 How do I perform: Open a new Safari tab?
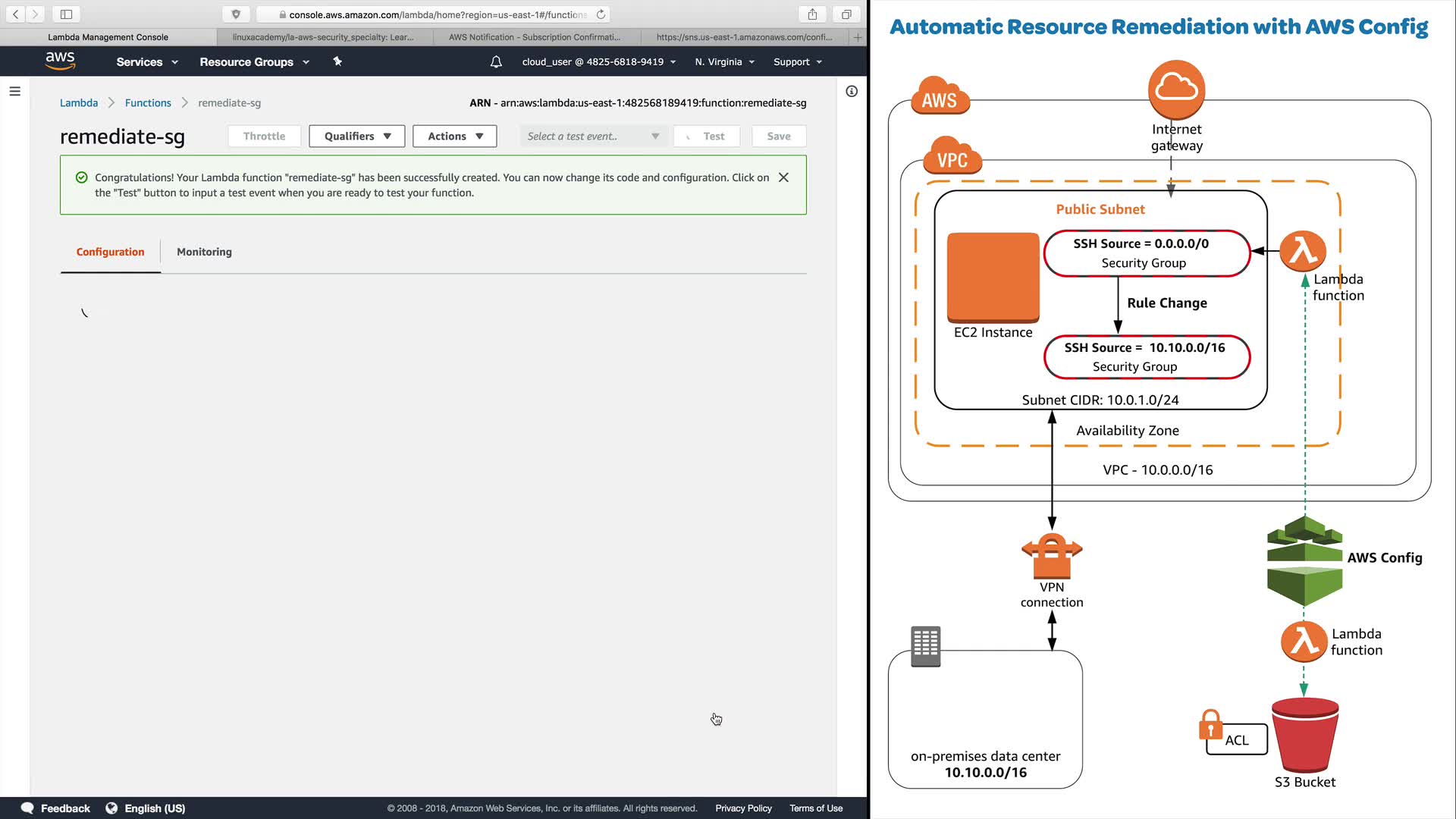(858, 37)
